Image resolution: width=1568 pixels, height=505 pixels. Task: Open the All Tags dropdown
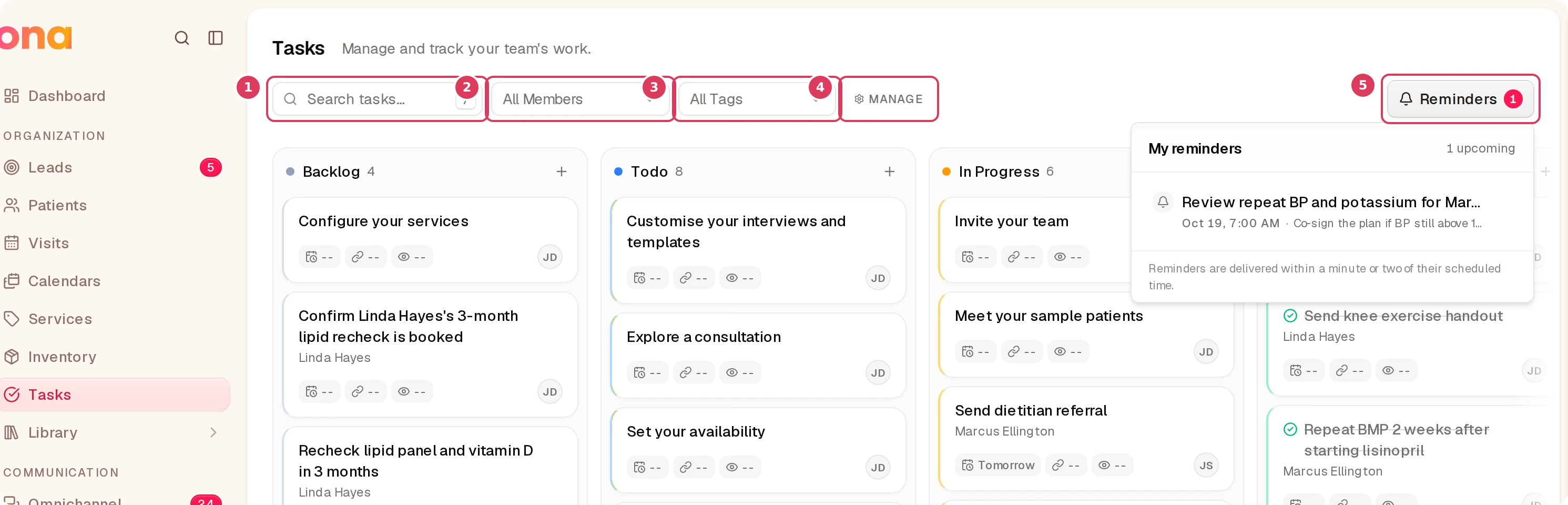tap(757, 99)
